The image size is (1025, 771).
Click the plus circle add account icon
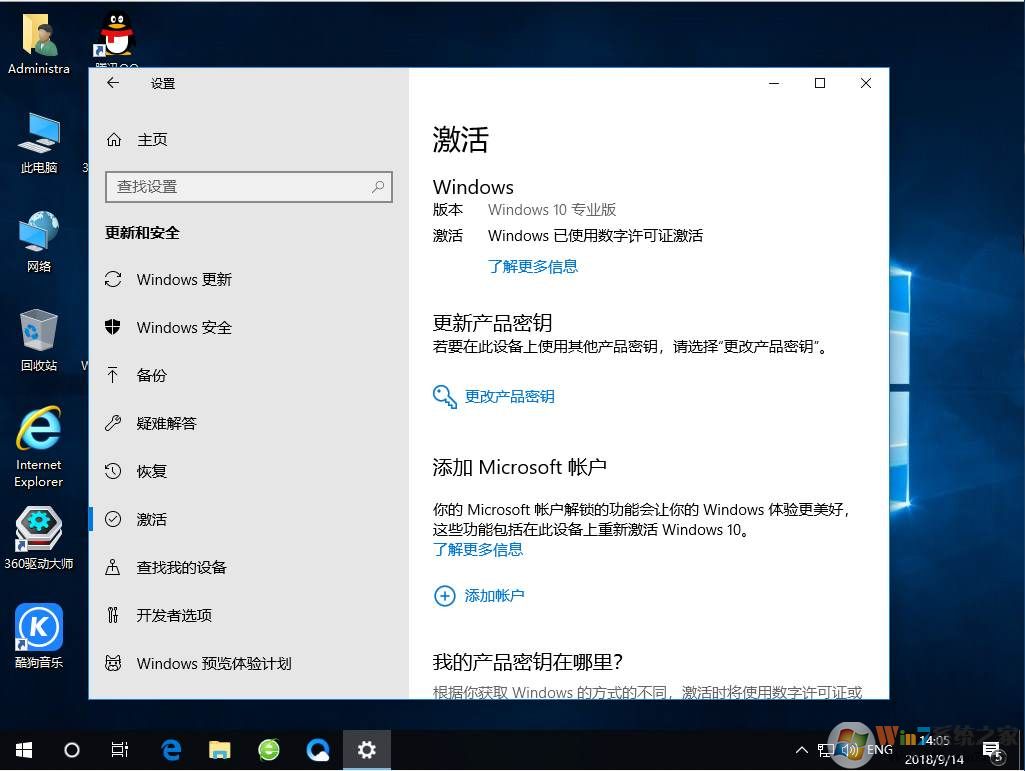coord(445,596)
